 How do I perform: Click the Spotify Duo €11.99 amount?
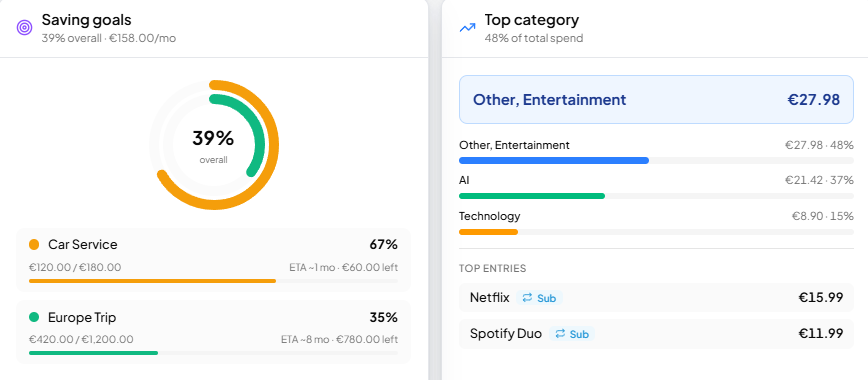point(821,333)
